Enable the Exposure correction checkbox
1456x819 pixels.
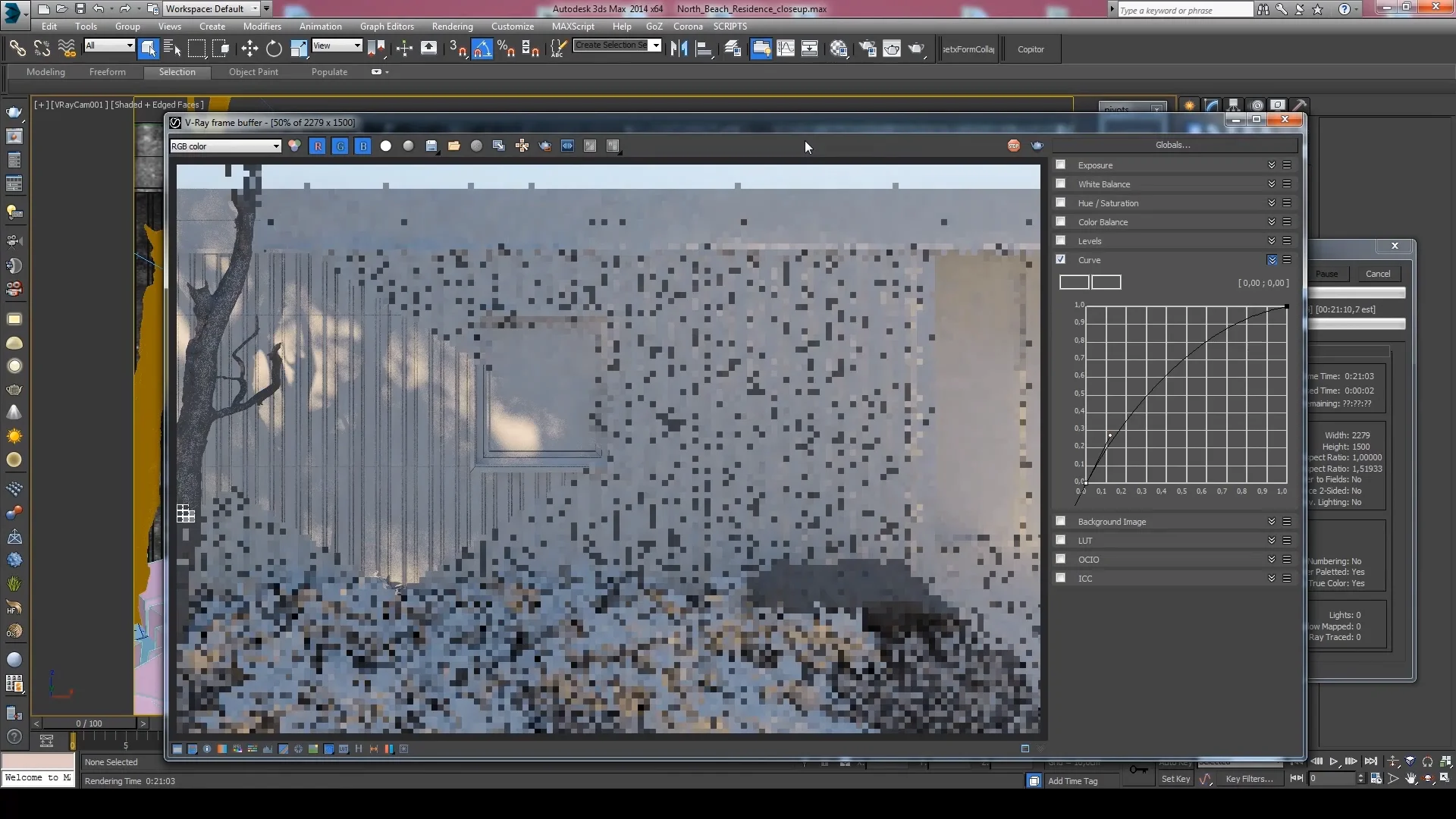(1060, 165)
